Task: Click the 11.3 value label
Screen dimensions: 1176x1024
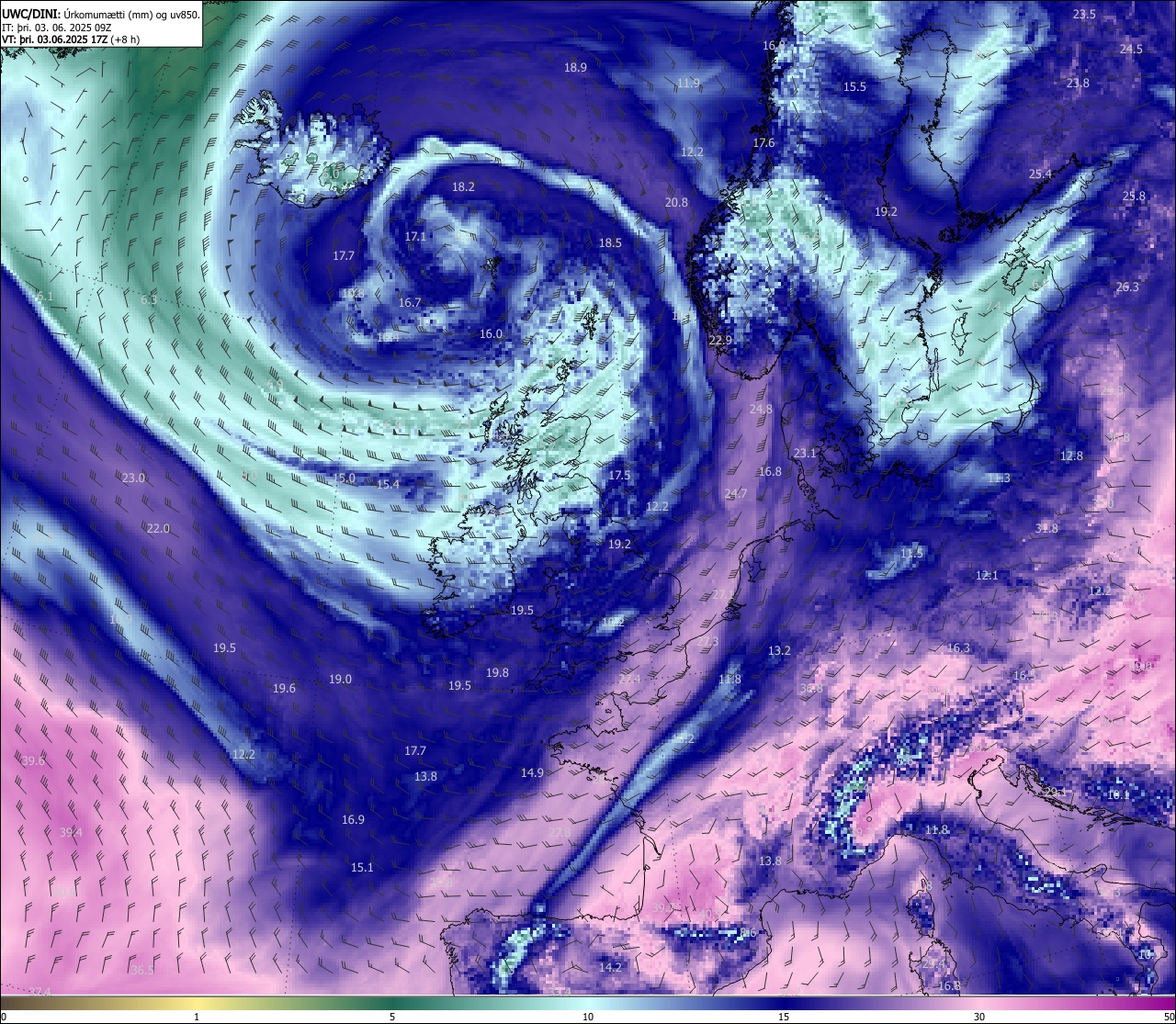Action: [x=999, y=478]
